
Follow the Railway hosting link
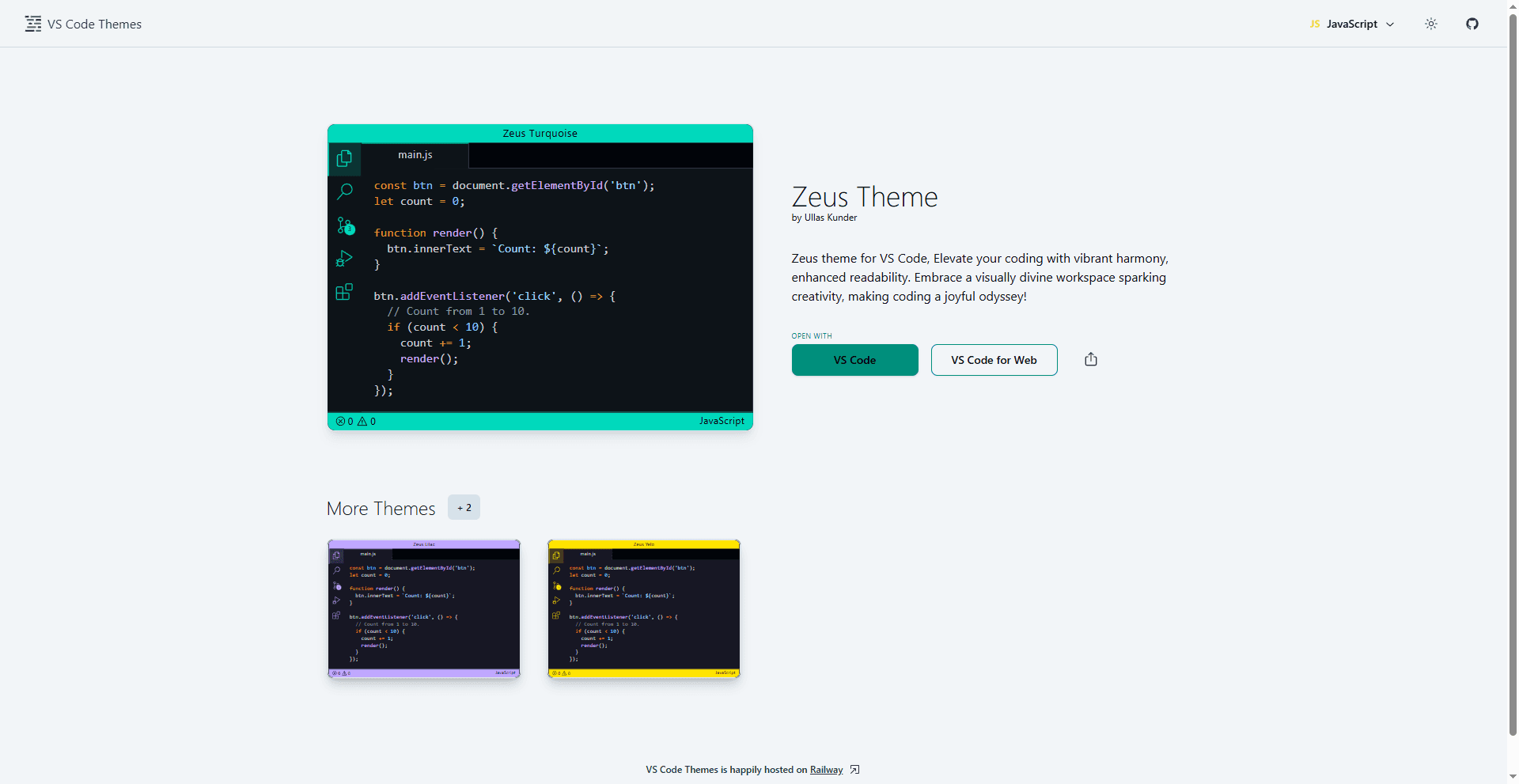pyautogui.click(x=827, y=770)
